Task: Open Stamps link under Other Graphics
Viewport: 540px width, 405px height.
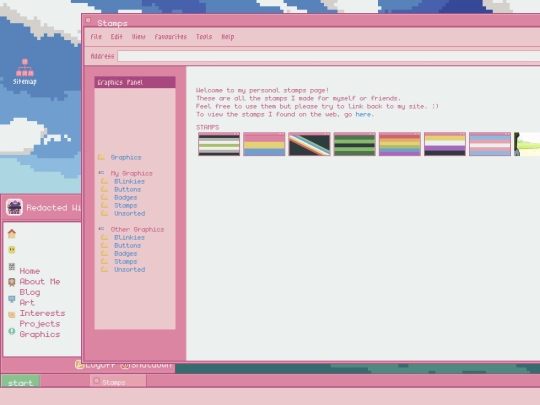Action: (x=126, y=261)
